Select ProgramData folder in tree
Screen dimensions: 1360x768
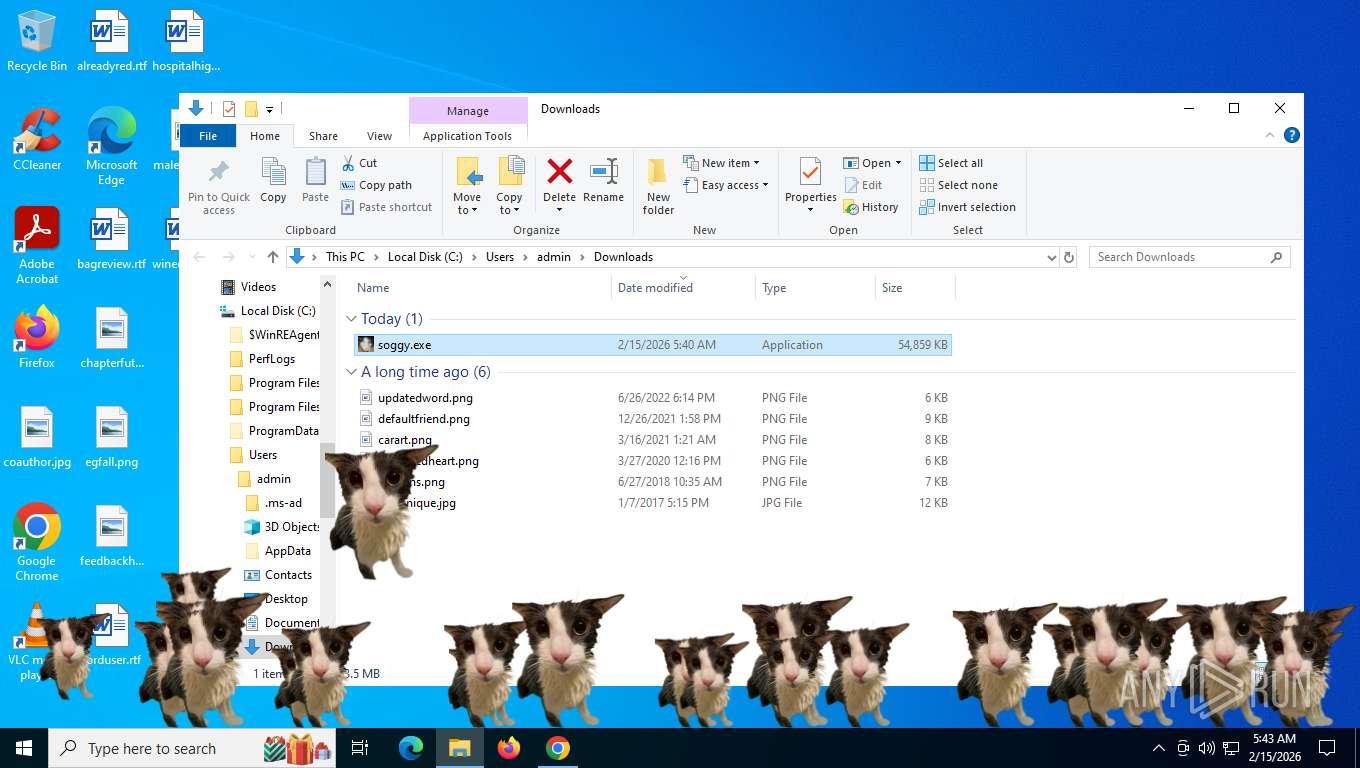tap(283, 431)
